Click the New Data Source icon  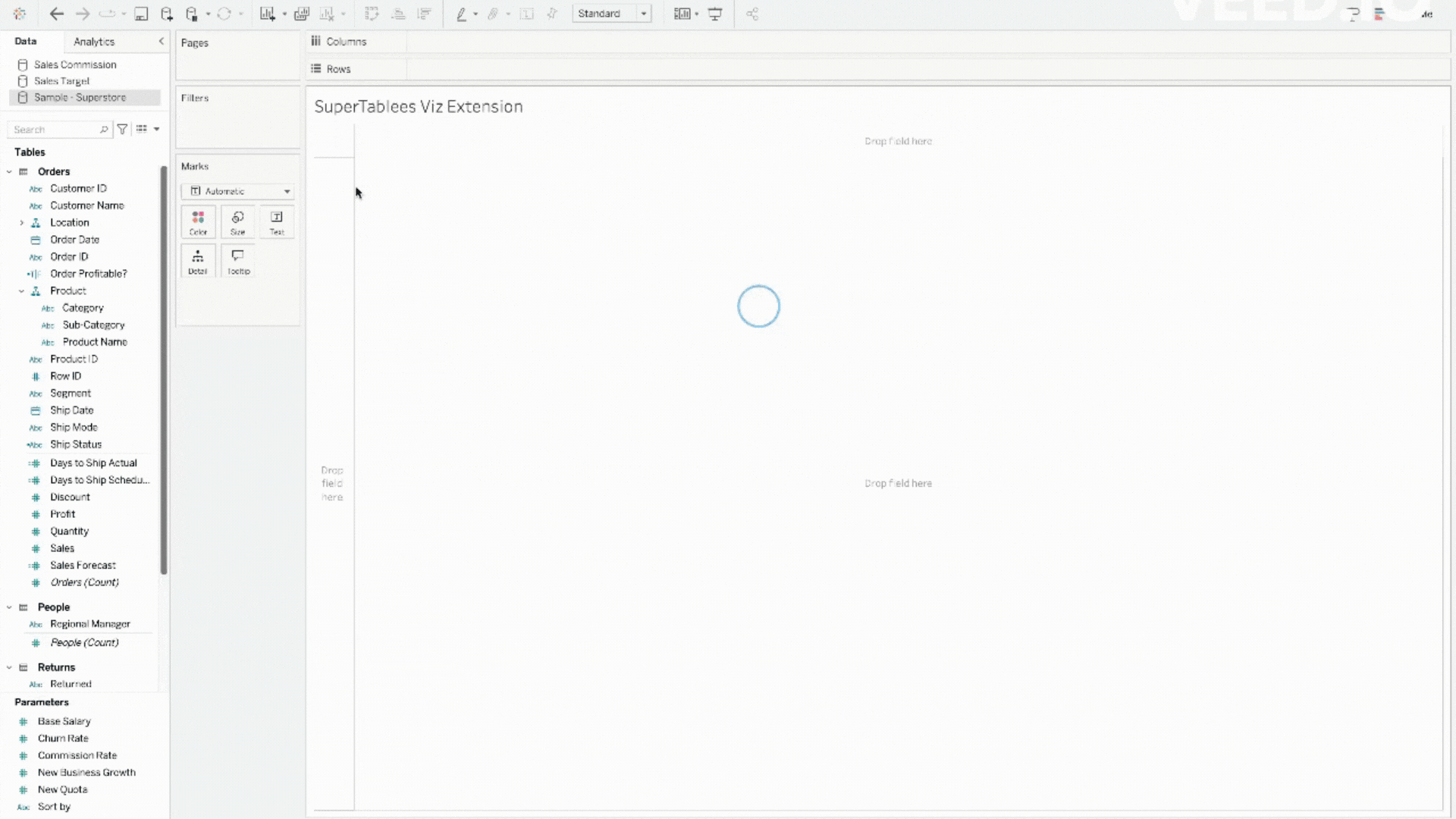[x=167, y=14]
